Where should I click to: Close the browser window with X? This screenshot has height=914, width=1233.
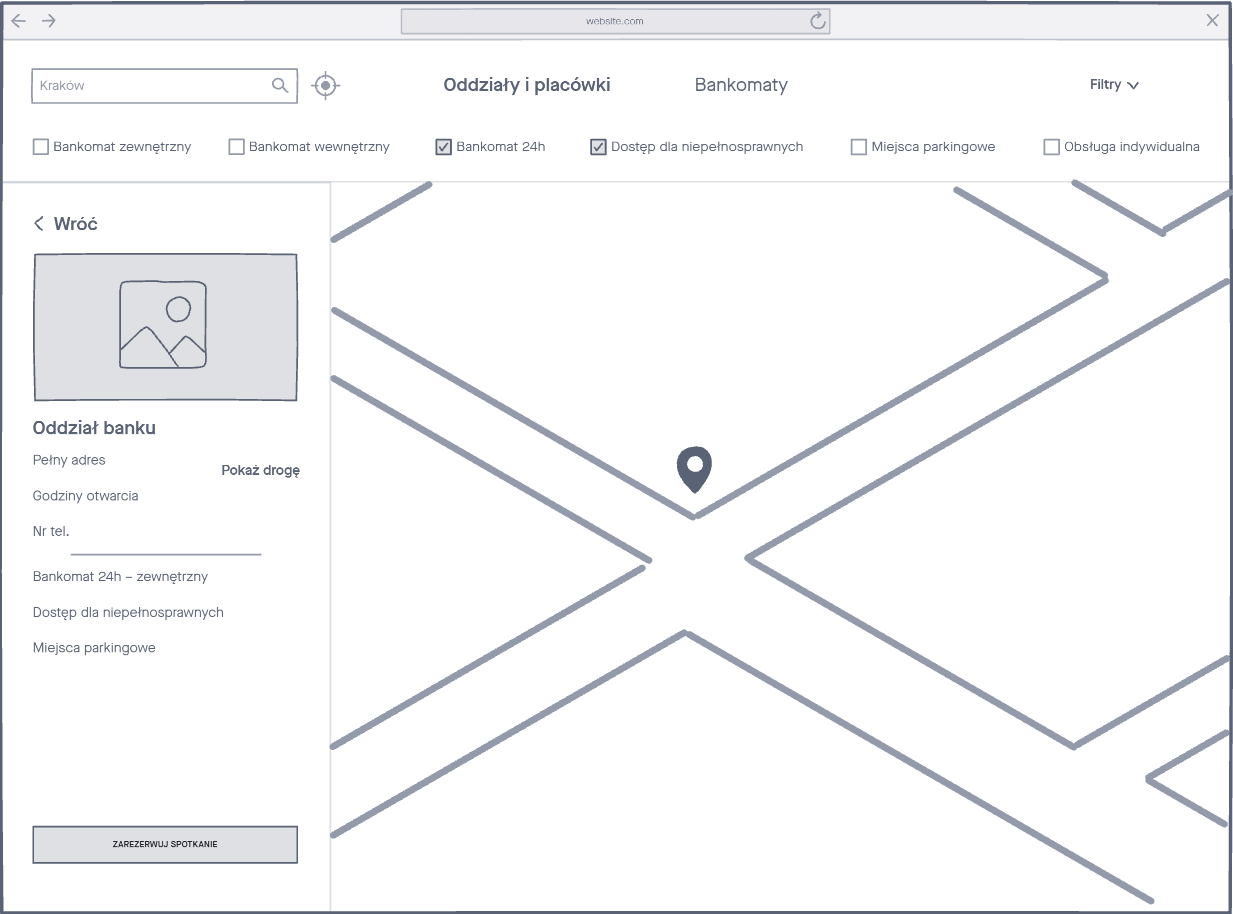(x=1212, y=21)
